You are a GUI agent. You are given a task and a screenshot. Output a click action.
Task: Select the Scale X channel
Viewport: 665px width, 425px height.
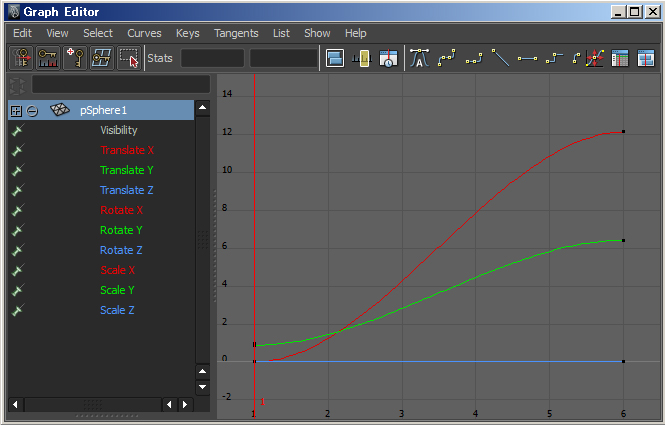[x=117, y=270]
